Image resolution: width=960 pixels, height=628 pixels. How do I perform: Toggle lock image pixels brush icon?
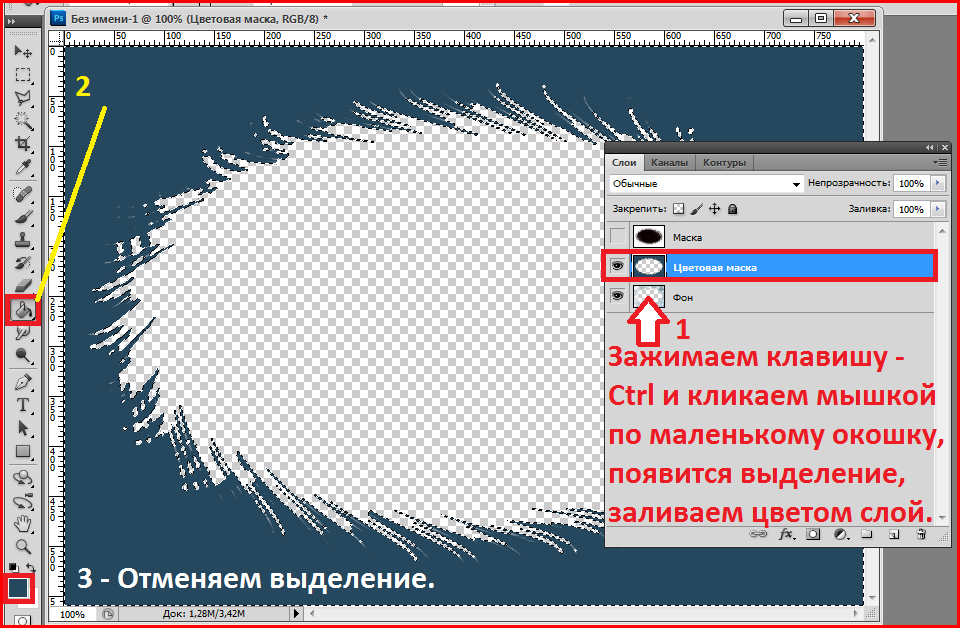pyautogui.click(x=697, y=209)
